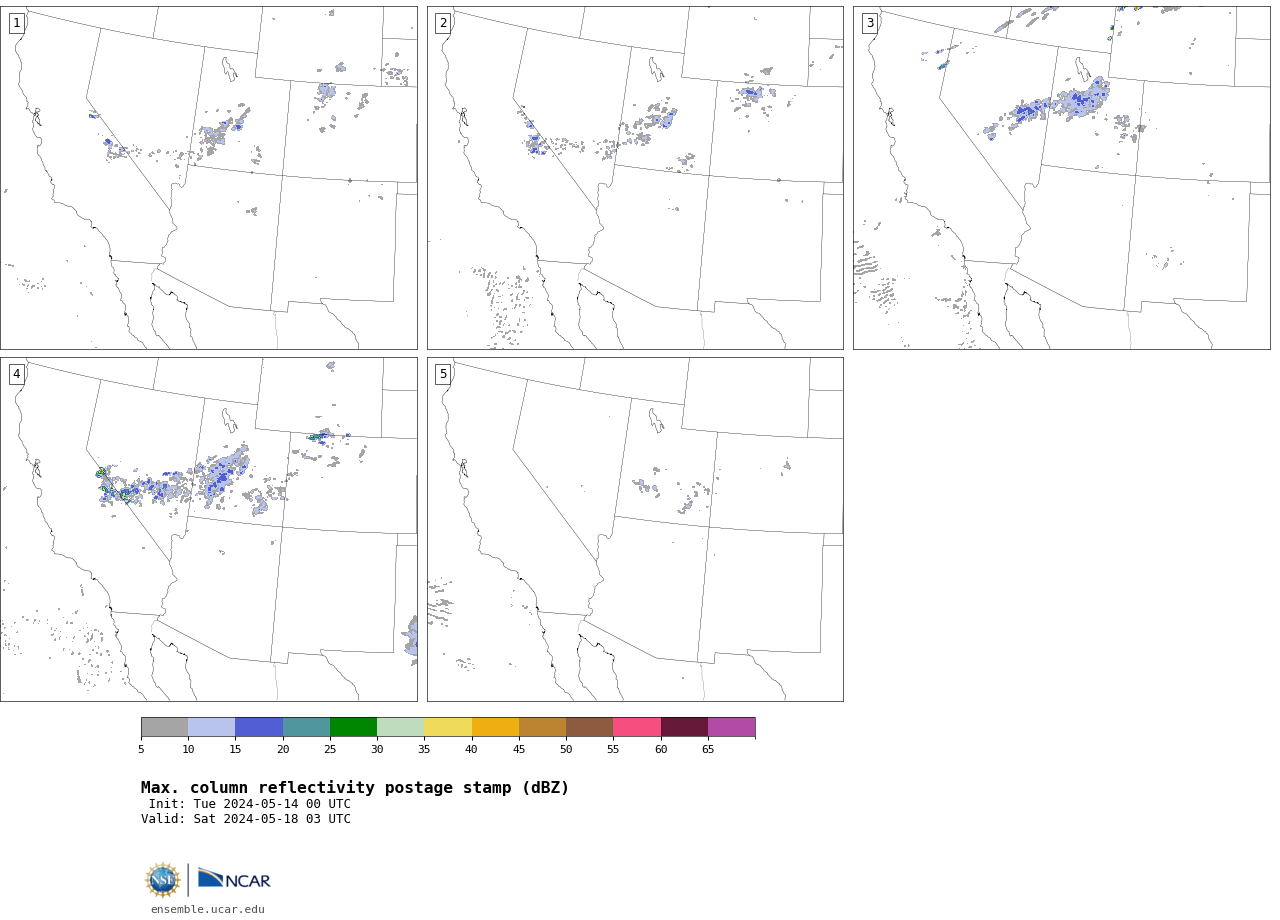
Task: Click the 'Init: Tue 2024-05-14 00 UTC' line
Action: pyautogui.click(x=250, y=804)
